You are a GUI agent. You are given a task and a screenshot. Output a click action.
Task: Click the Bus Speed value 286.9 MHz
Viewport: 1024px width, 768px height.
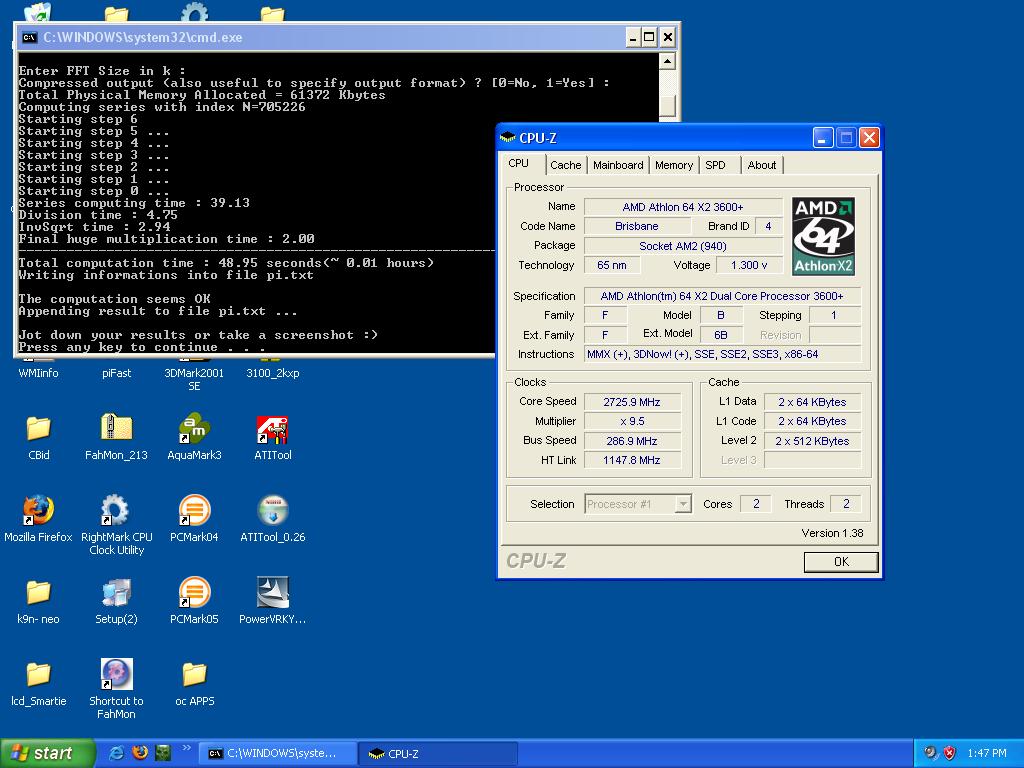click(x=632, y=441)
